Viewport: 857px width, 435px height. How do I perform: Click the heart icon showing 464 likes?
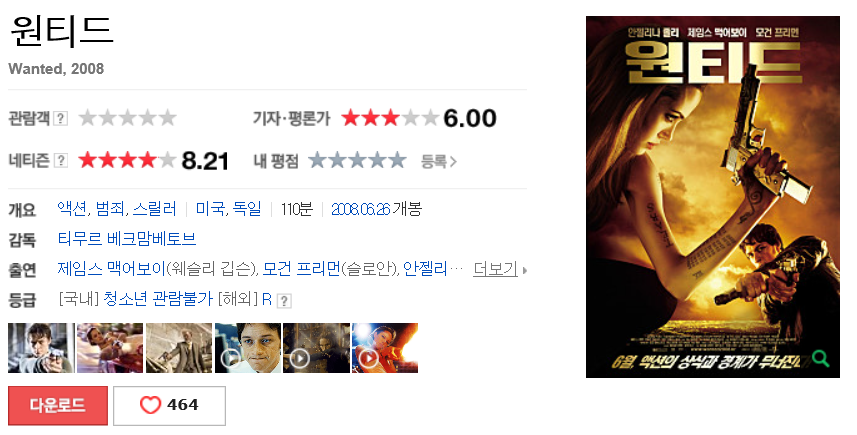click(150, 405)
